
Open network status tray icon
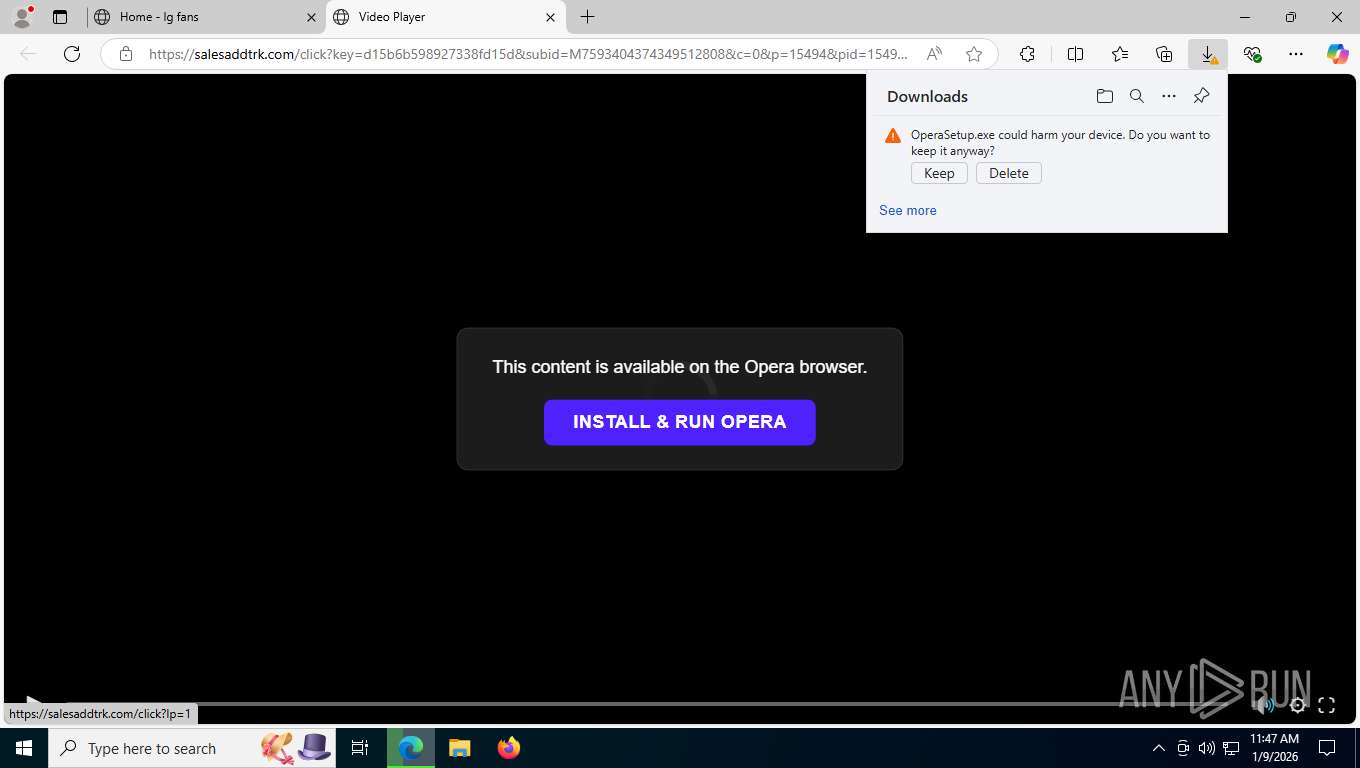click(x=1231, y=748)
